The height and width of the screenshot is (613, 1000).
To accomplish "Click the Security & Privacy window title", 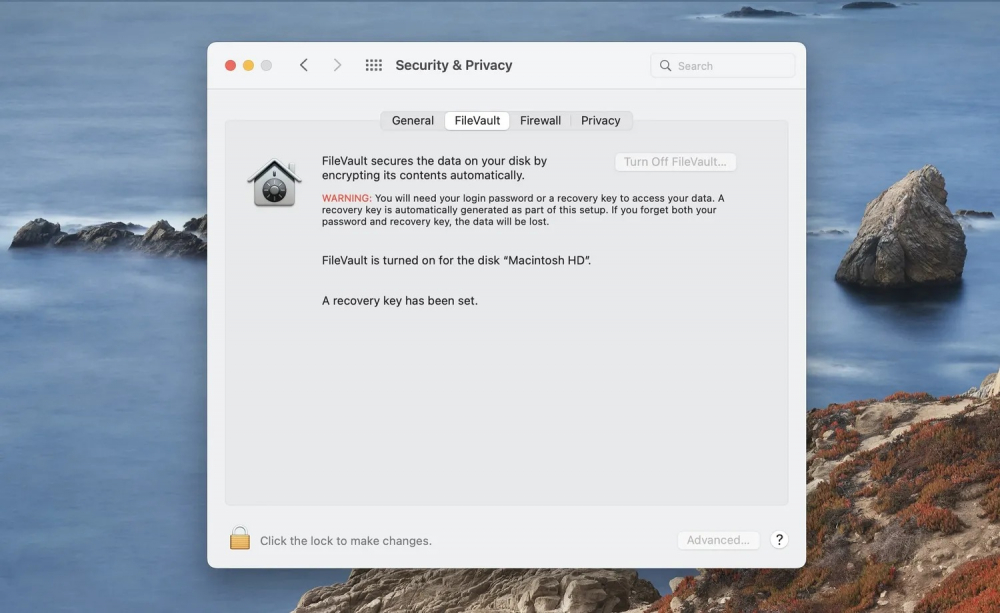I will click(x=453, y=65).
